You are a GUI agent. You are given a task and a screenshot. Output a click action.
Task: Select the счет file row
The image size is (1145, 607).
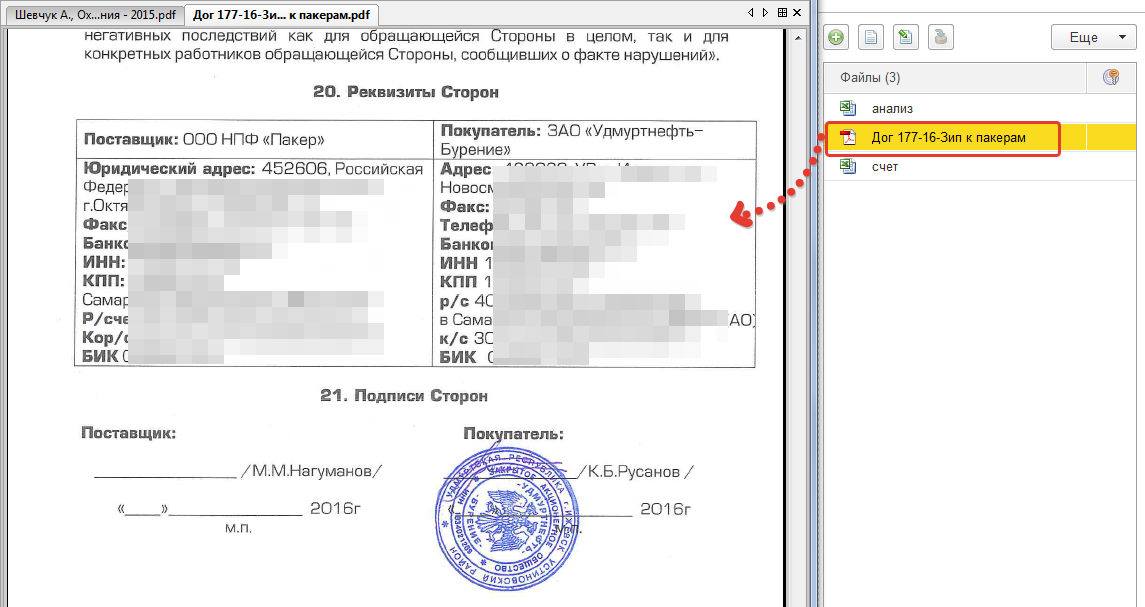click(x=980, y=167)
